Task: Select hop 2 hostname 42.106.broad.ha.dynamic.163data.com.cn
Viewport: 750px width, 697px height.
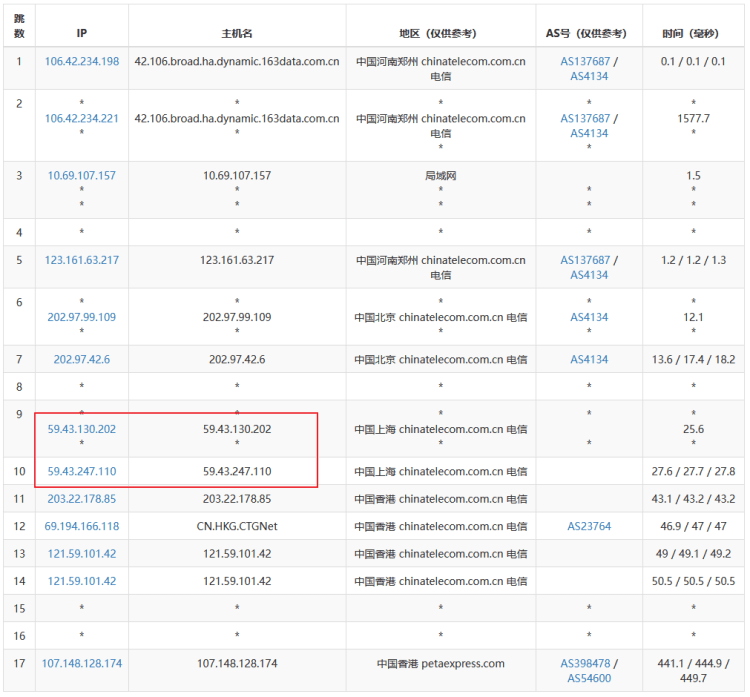Action: click(237, 119)
